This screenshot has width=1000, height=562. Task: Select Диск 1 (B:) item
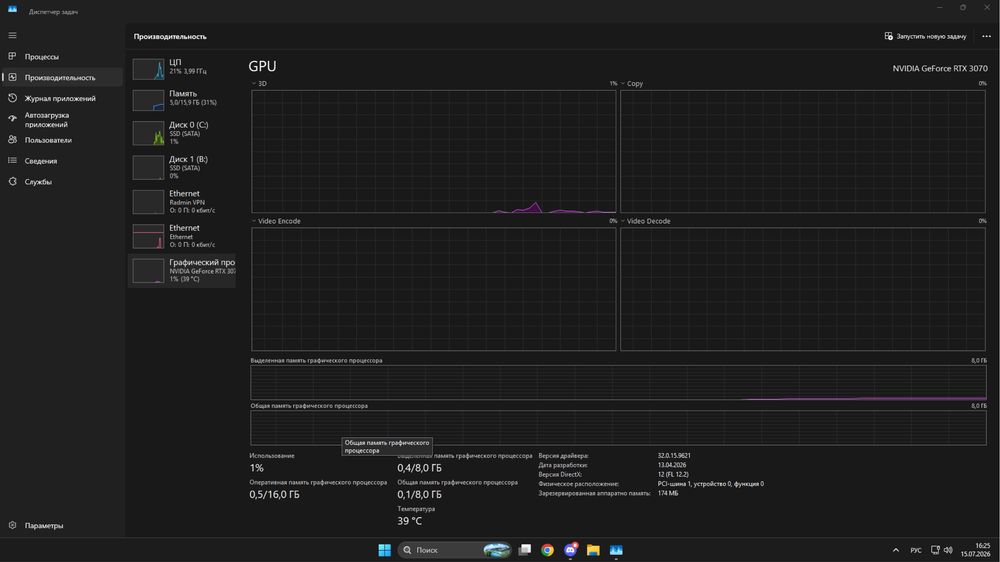pyautogui.click(x=182, y=167)
